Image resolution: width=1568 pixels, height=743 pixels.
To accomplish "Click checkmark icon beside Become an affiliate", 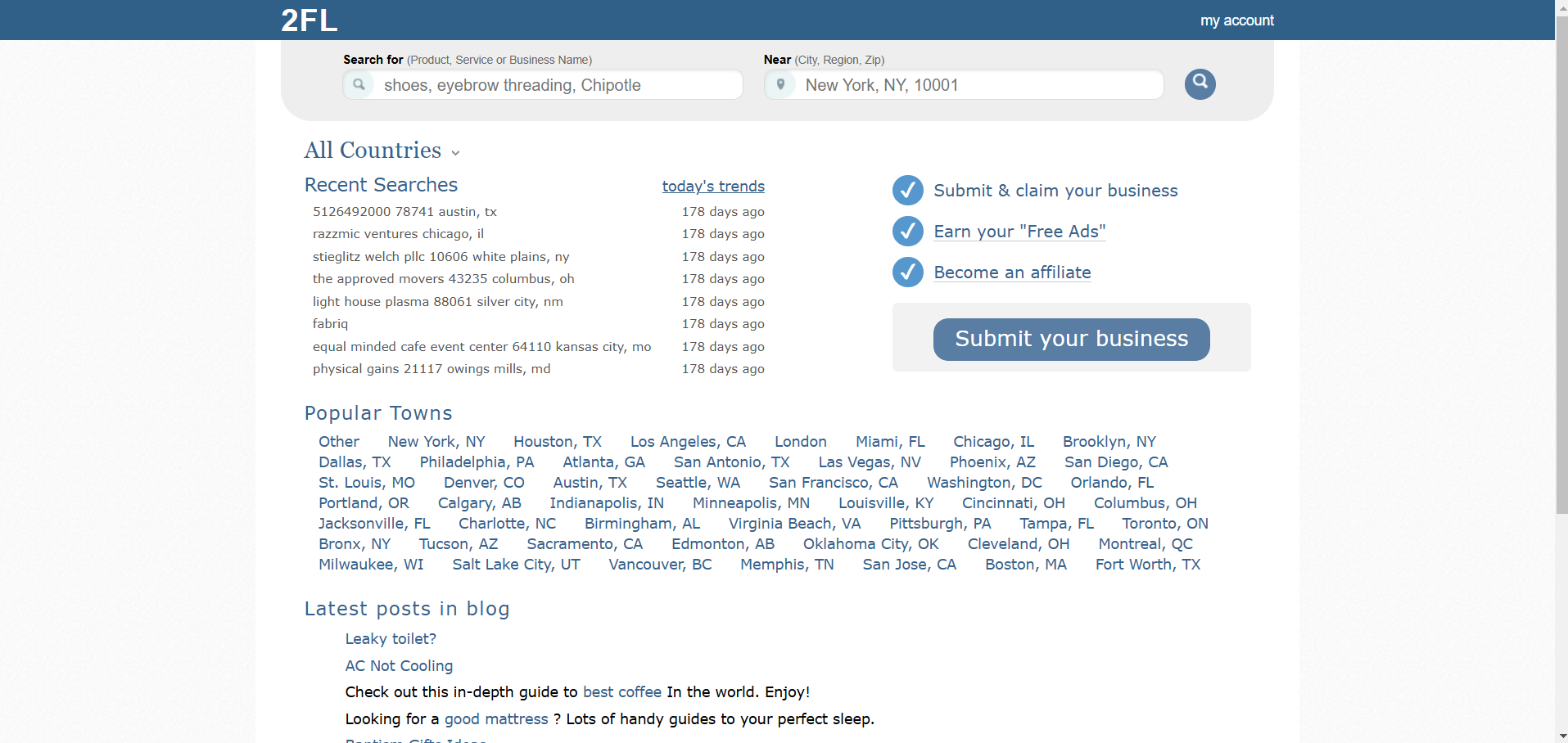I will coord(907,272).
